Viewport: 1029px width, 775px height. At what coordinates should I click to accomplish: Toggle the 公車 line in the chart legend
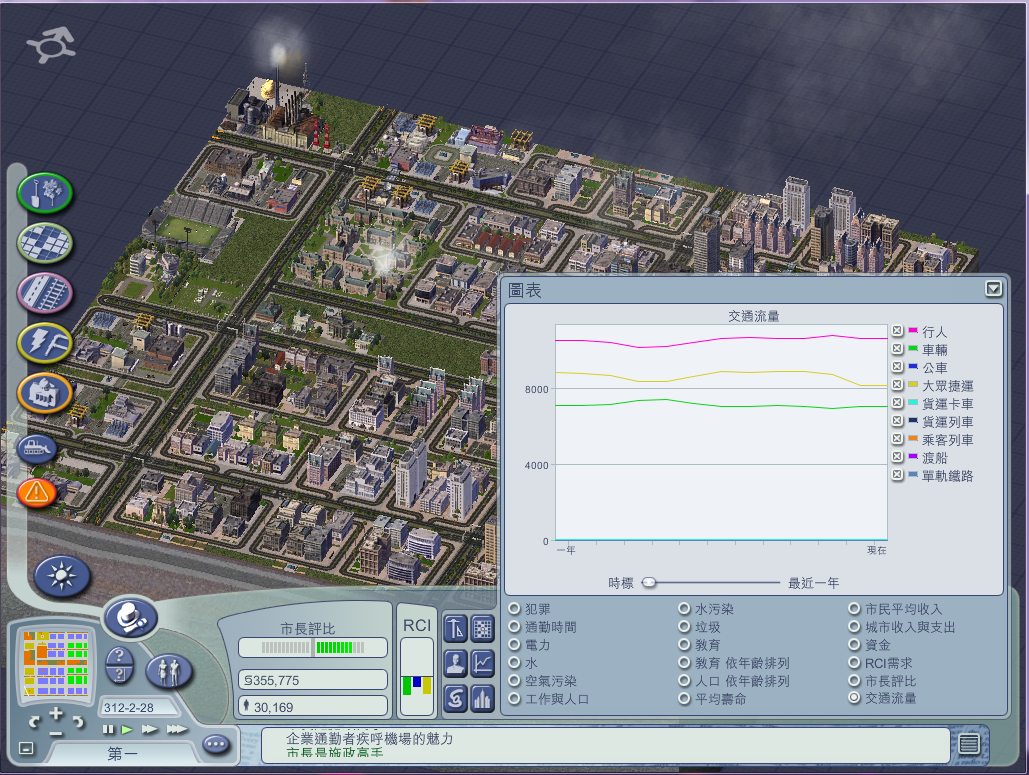pos(898,367)
